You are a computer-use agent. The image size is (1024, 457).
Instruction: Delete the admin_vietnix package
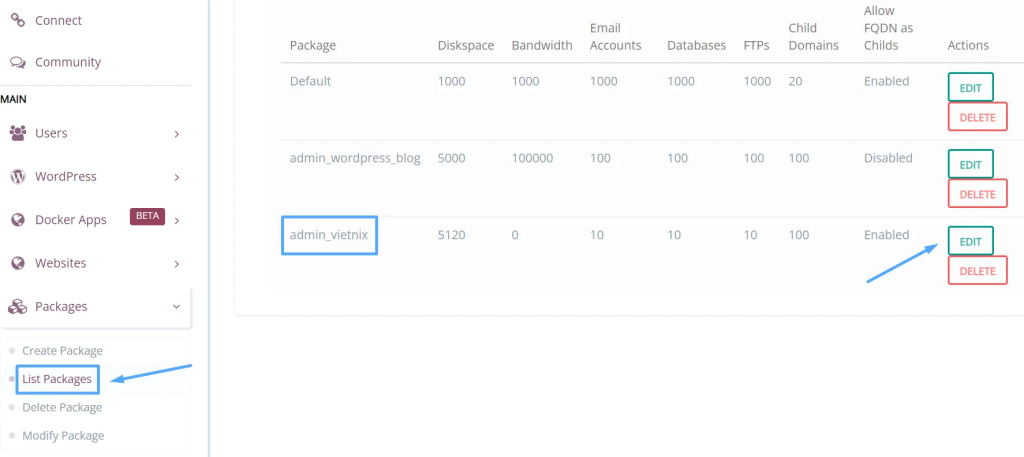point(977,271)
